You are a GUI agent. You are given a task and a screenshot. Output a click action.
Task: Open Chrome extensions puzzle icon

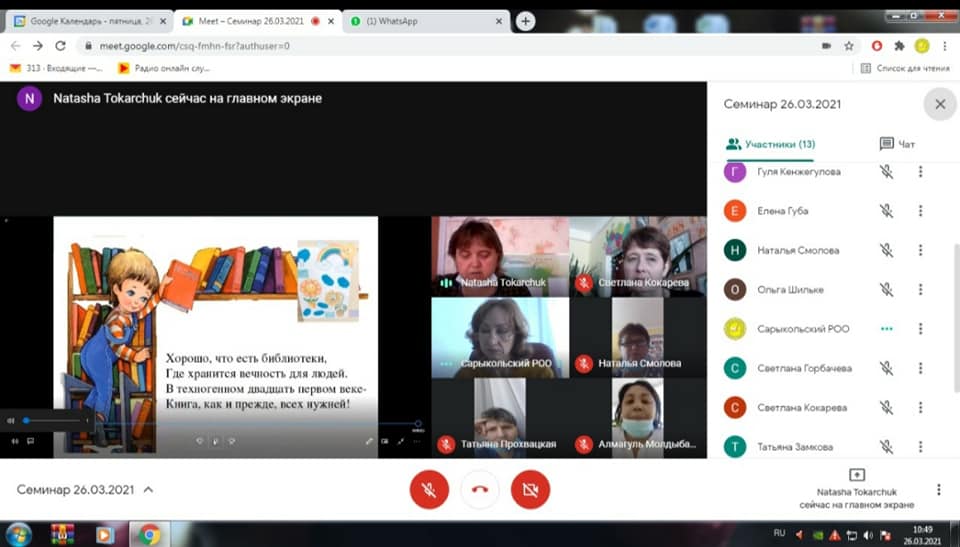click(x=899, y=46)
